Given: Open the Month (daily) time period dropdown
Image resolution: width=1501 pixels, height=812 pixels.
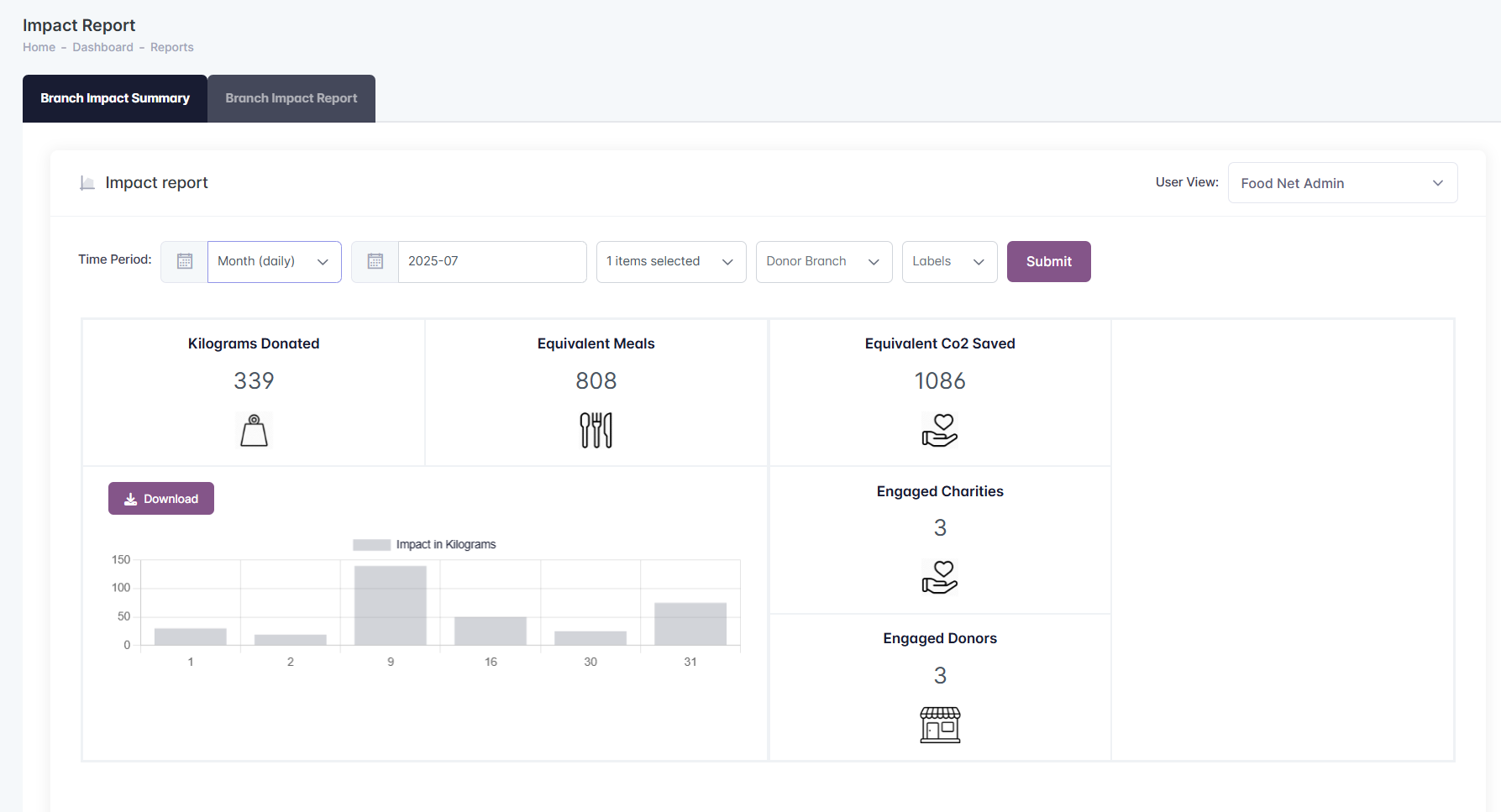Looking at the screenshot, I should pyautogui.click(x=274, y=262).
